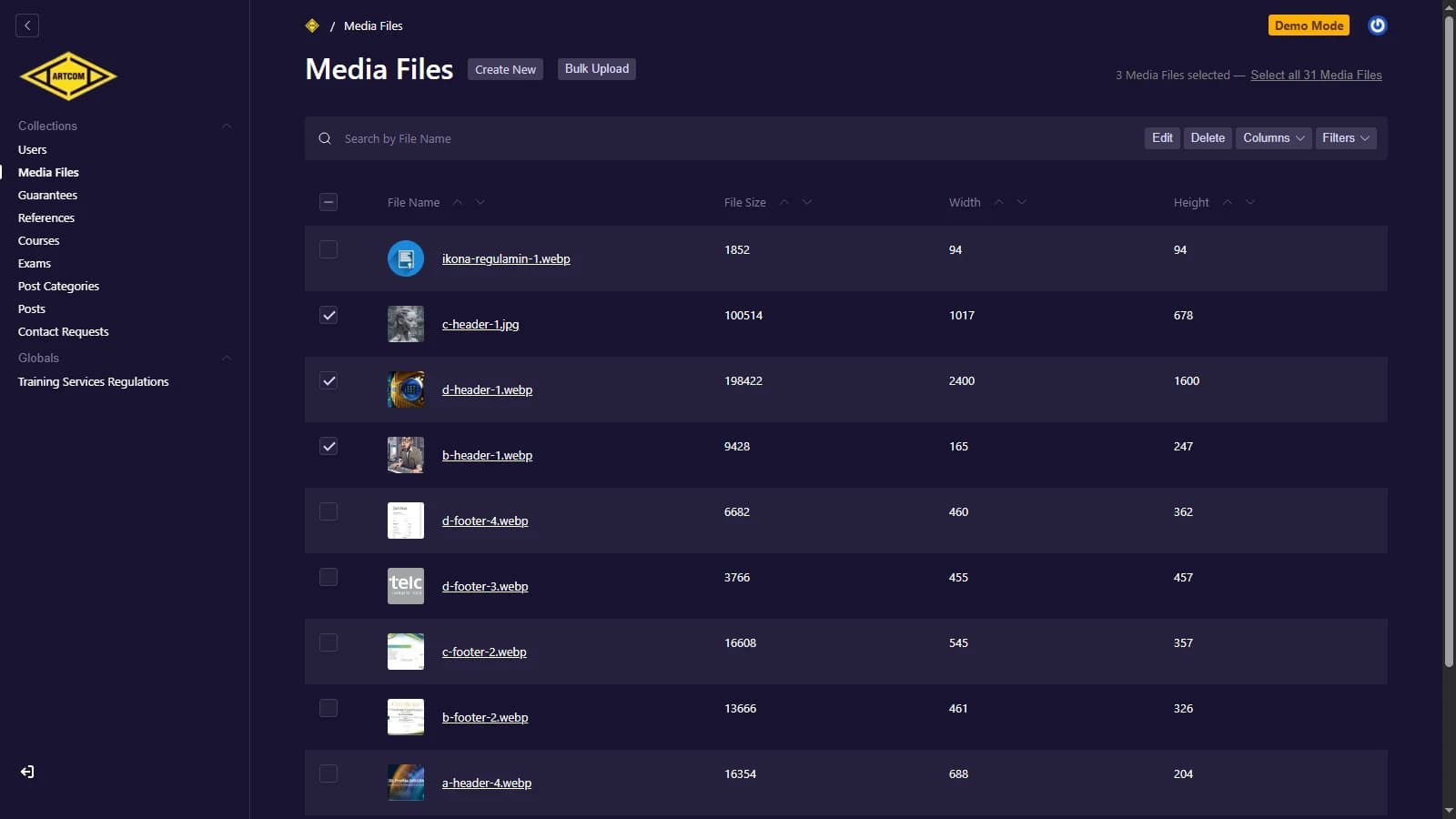Screen dimensions: 1456x819
Task: Click the Artcom logo in sidebar
Action: pyautogui.click(x=68, y=76)
